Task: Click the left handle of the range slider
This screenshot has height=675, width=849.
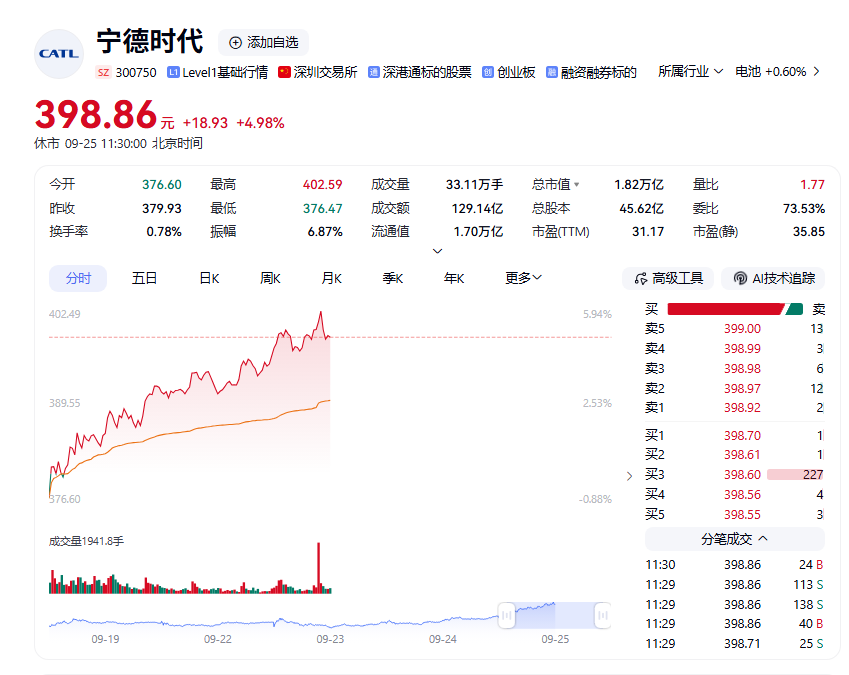Action: point(506,615)
